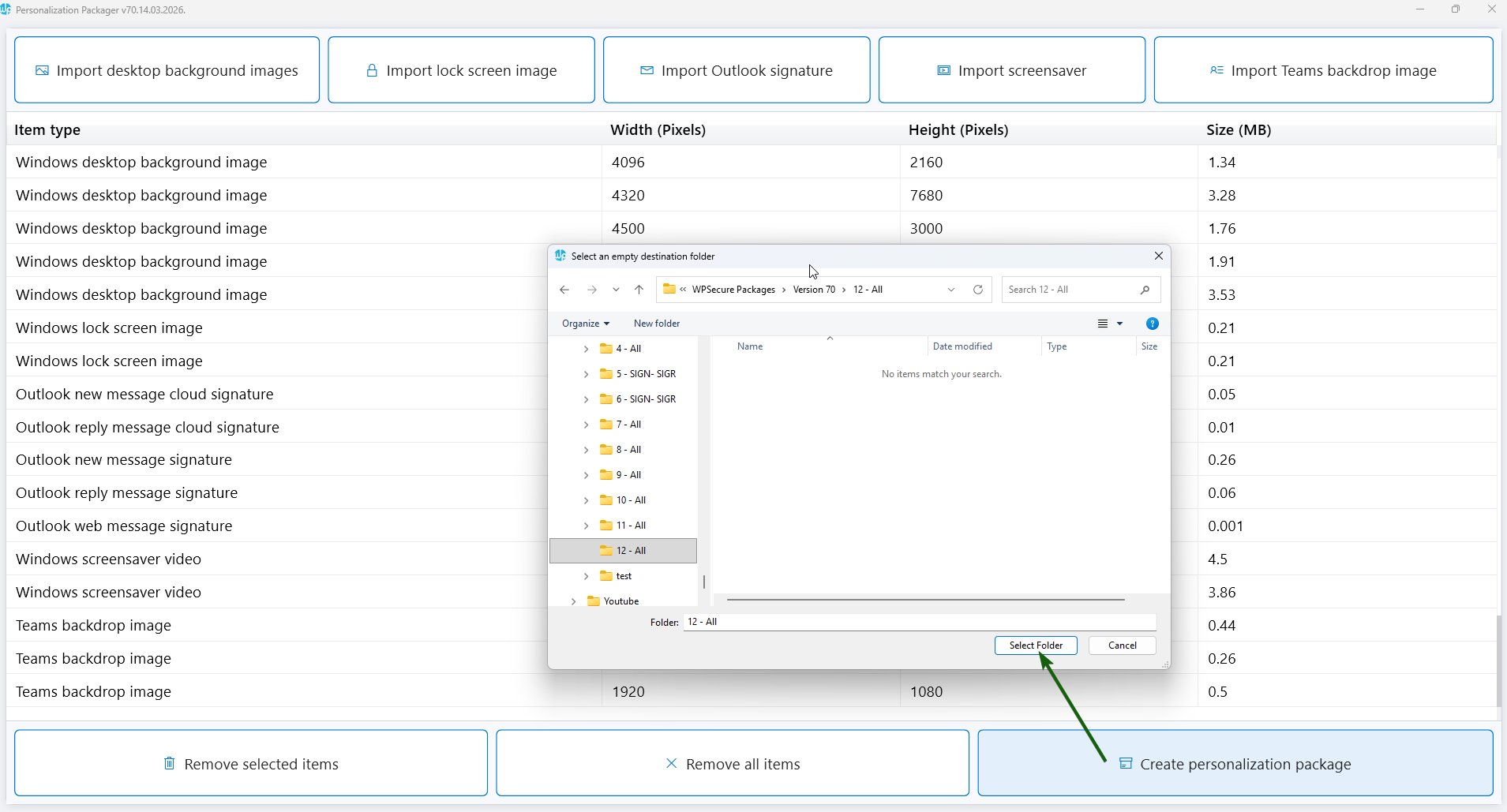The height and width of the screenshot is (812, 1507).
Task: Close the destination folder dialog
Action: pyautogui.click(x=1158, y=256)
